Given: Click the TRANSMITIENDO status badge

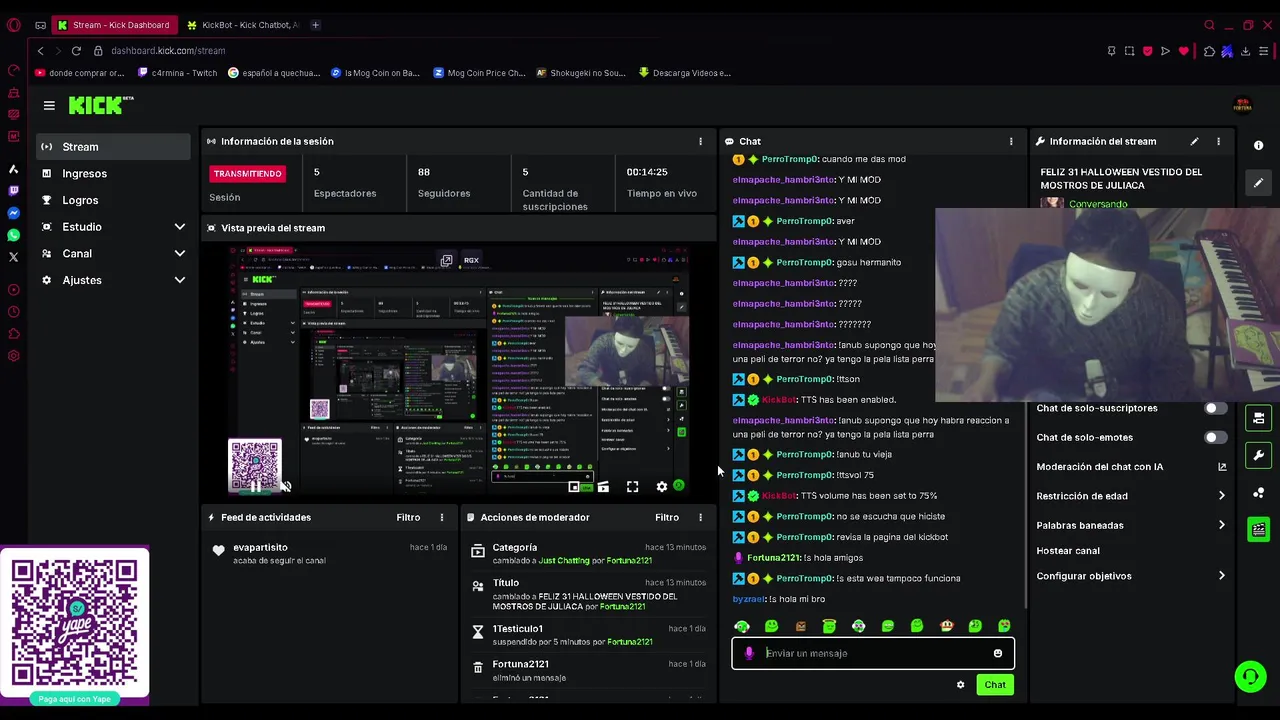Looking at the screenshot, I should [x=247, y=174].
